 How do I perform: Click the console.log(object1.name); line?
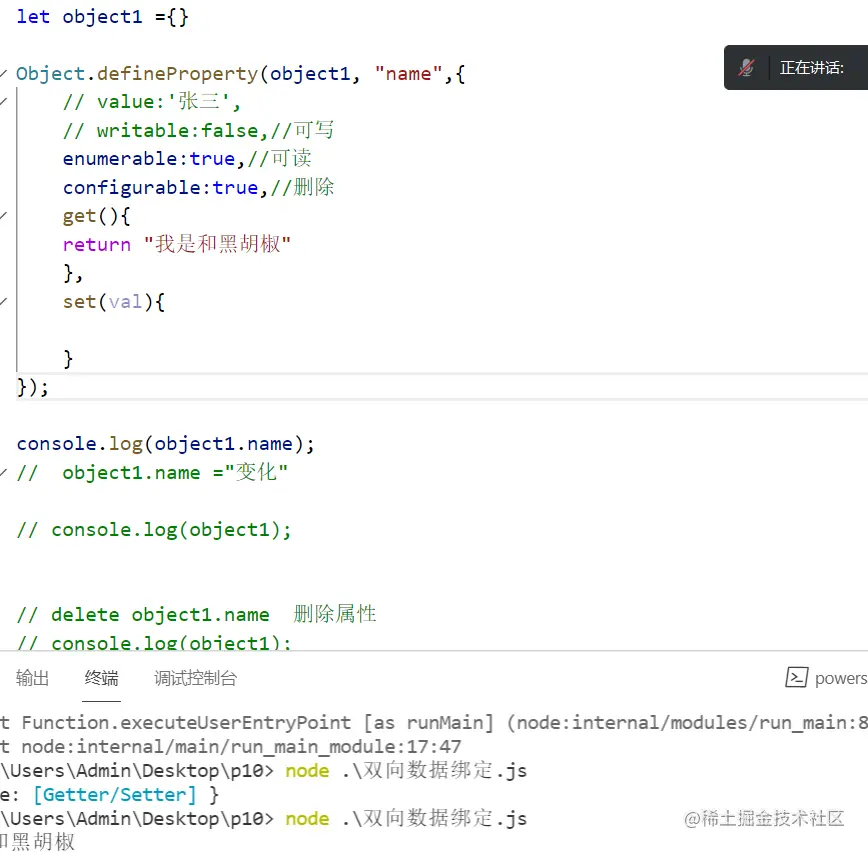166,443
